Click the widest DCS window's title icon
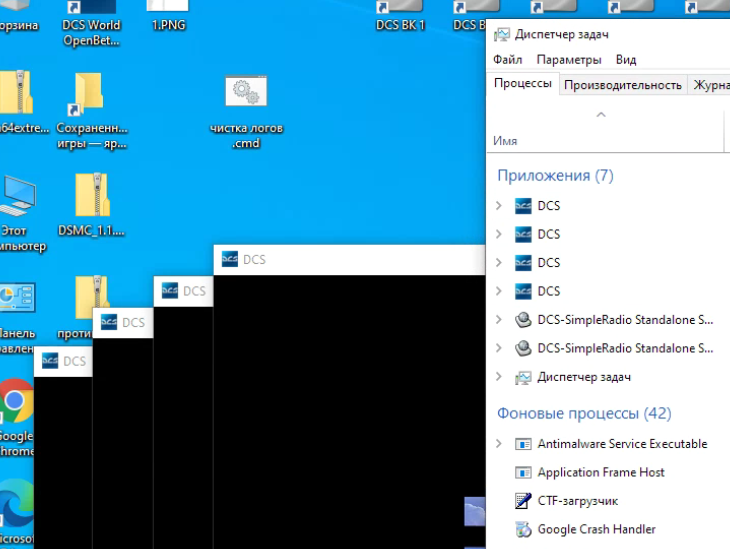The width and height of the screenshot is (730, 549). (x=230, y=259)
